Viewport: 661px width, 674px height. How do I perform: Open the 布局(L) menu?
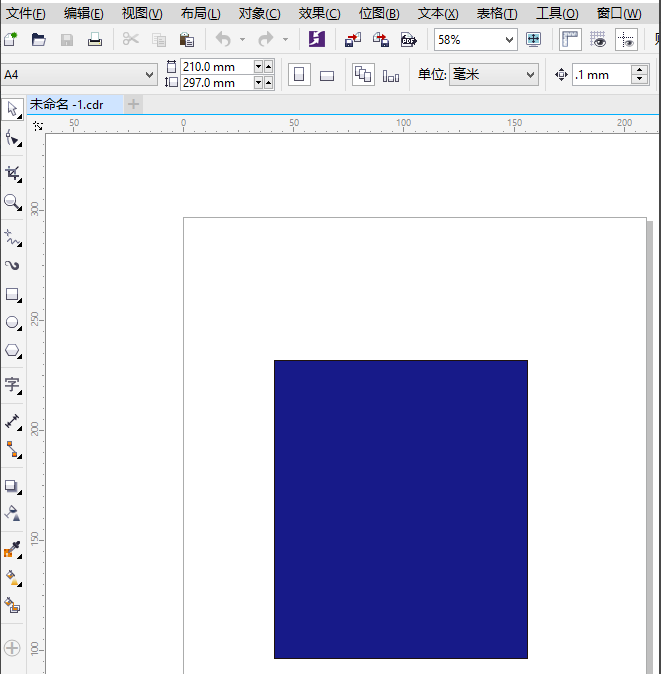coord(201,14)
